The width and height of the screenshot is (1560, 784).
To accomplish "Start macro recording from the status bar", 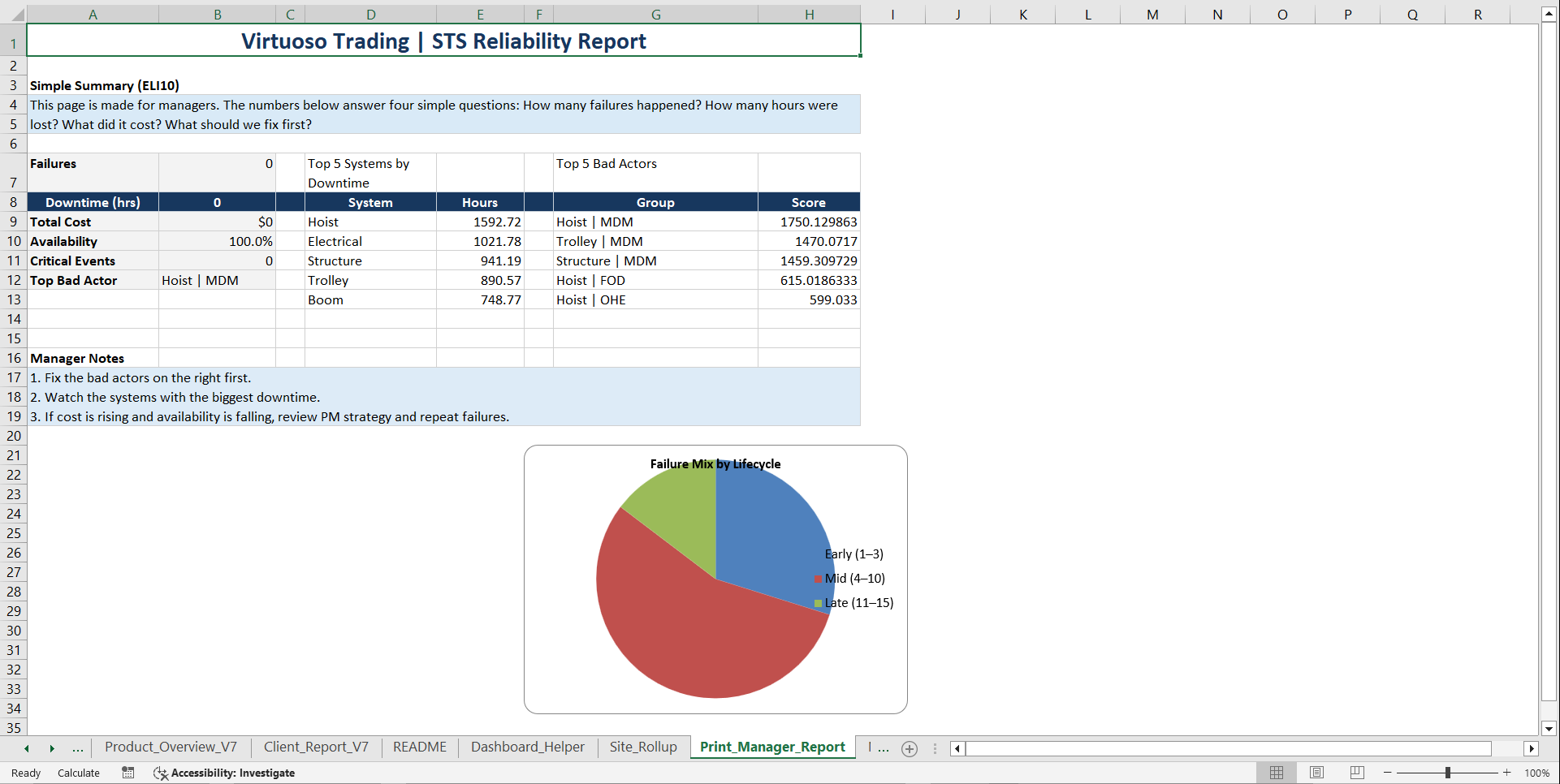I will click(x=127, y=773).
